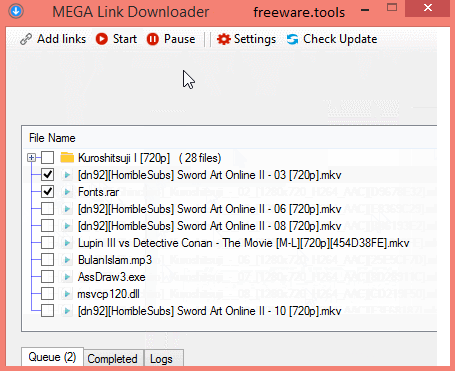Check the AssDraw3.exe checkbox
Screen dimensions: 455x371
[x=47, y=277]
